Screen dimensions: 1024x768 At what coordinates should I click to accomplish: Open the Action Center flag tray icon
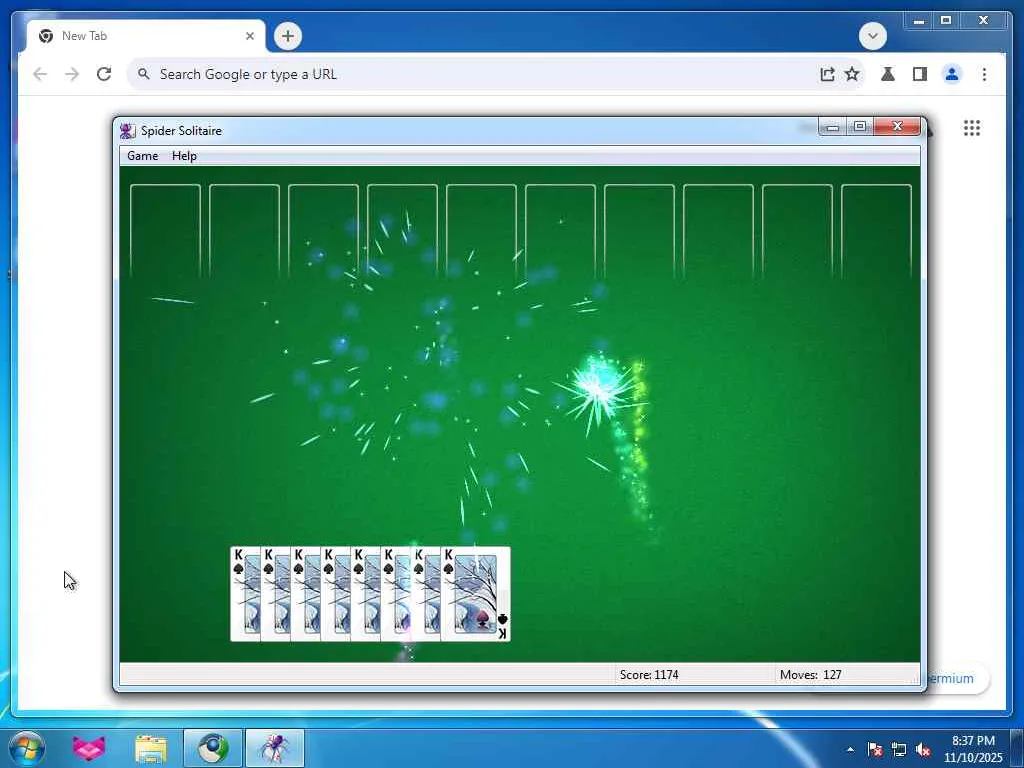874,750
